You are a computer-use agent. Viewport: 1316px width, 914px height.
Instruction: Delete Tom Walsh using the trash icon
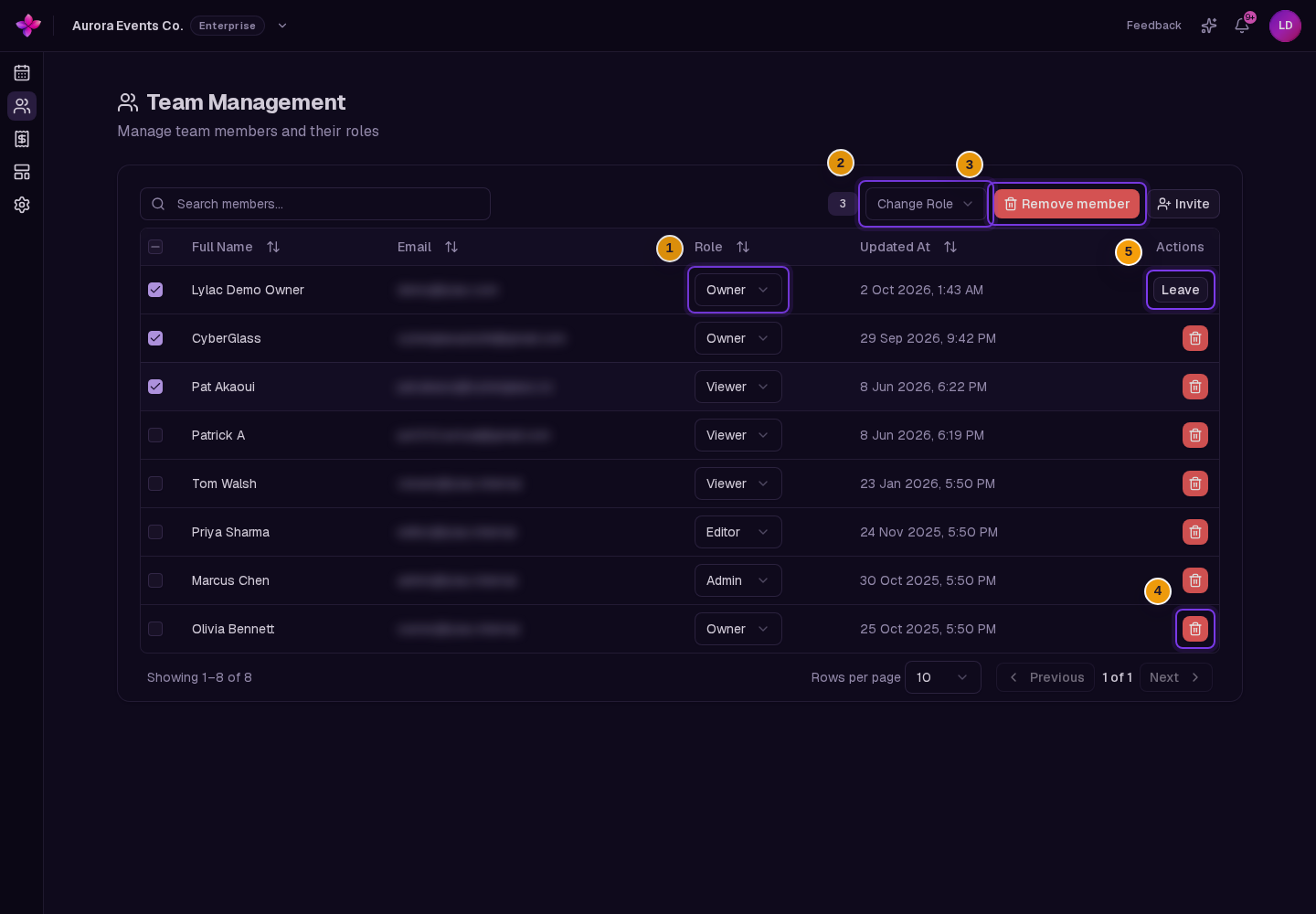(1195, 484)
